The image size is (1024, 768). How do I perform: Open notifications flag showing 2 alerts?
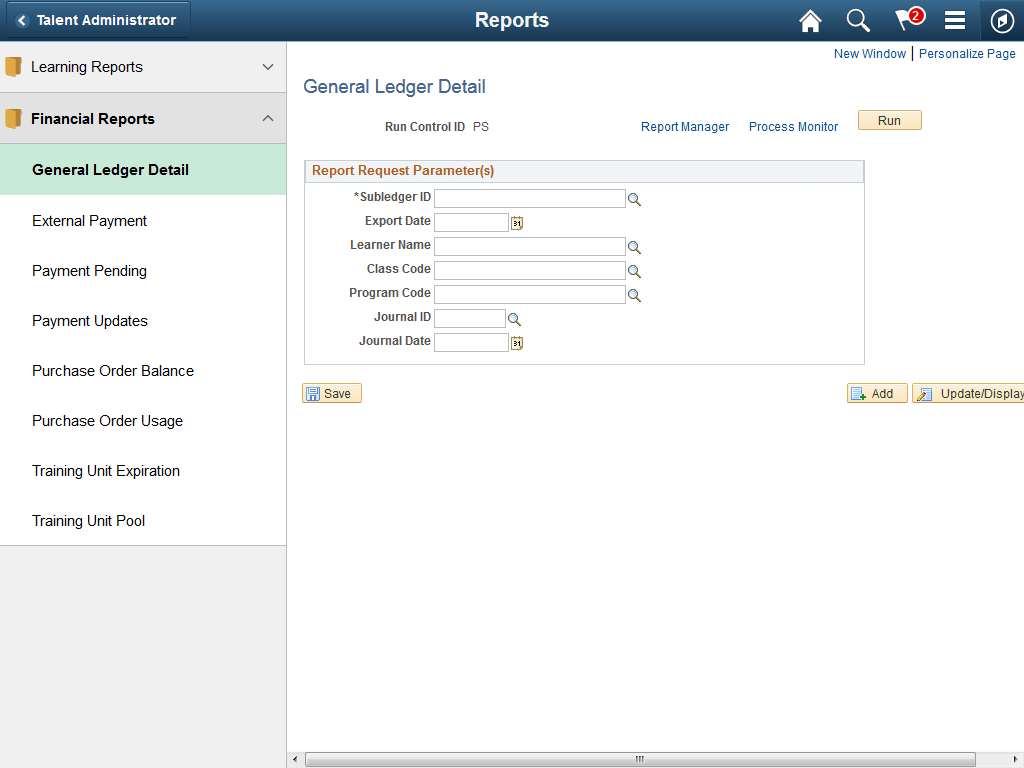tap(905, 20)
